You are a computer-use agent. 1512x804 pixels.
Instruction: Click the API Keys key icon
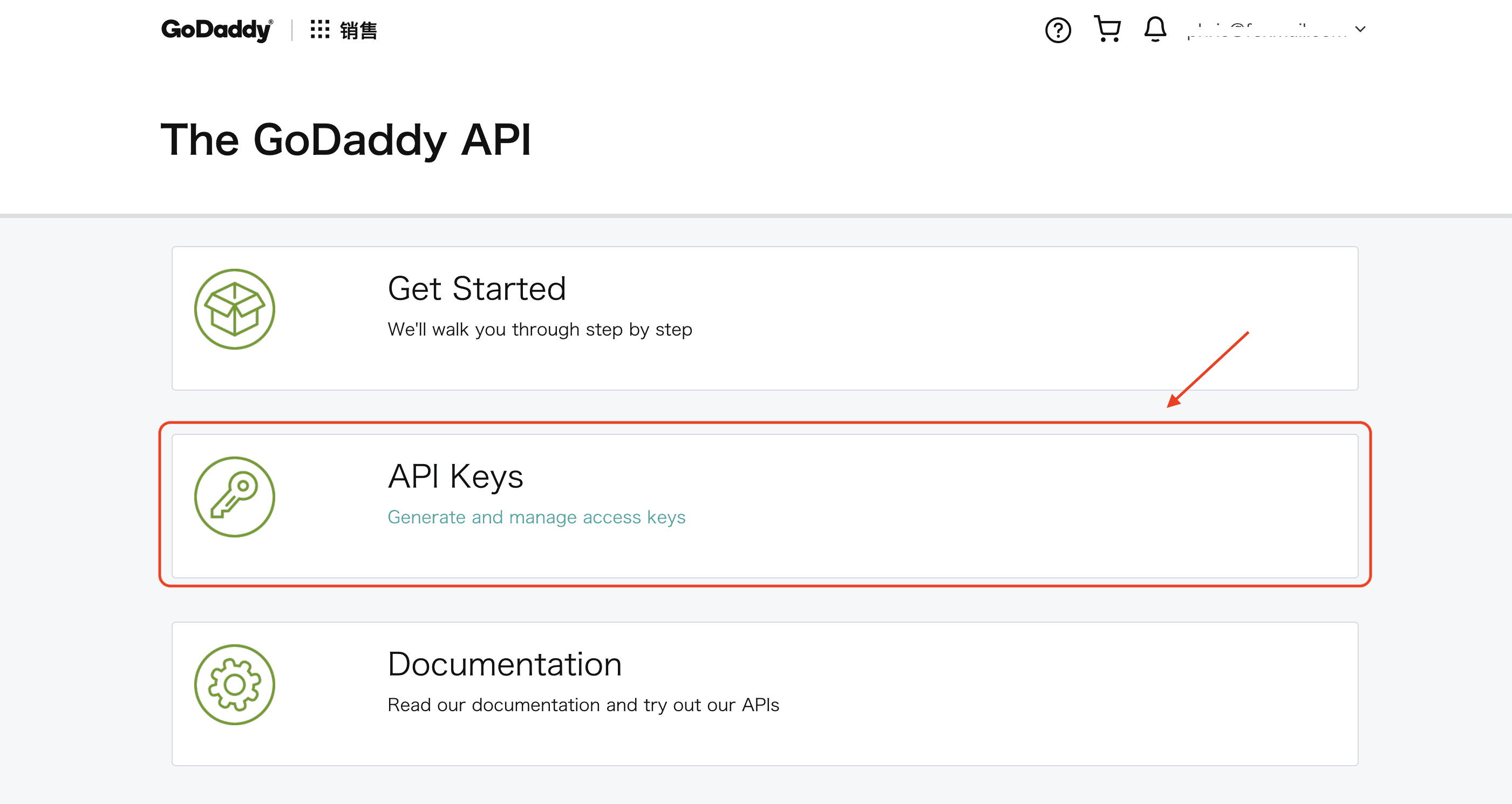click(235, 497)
